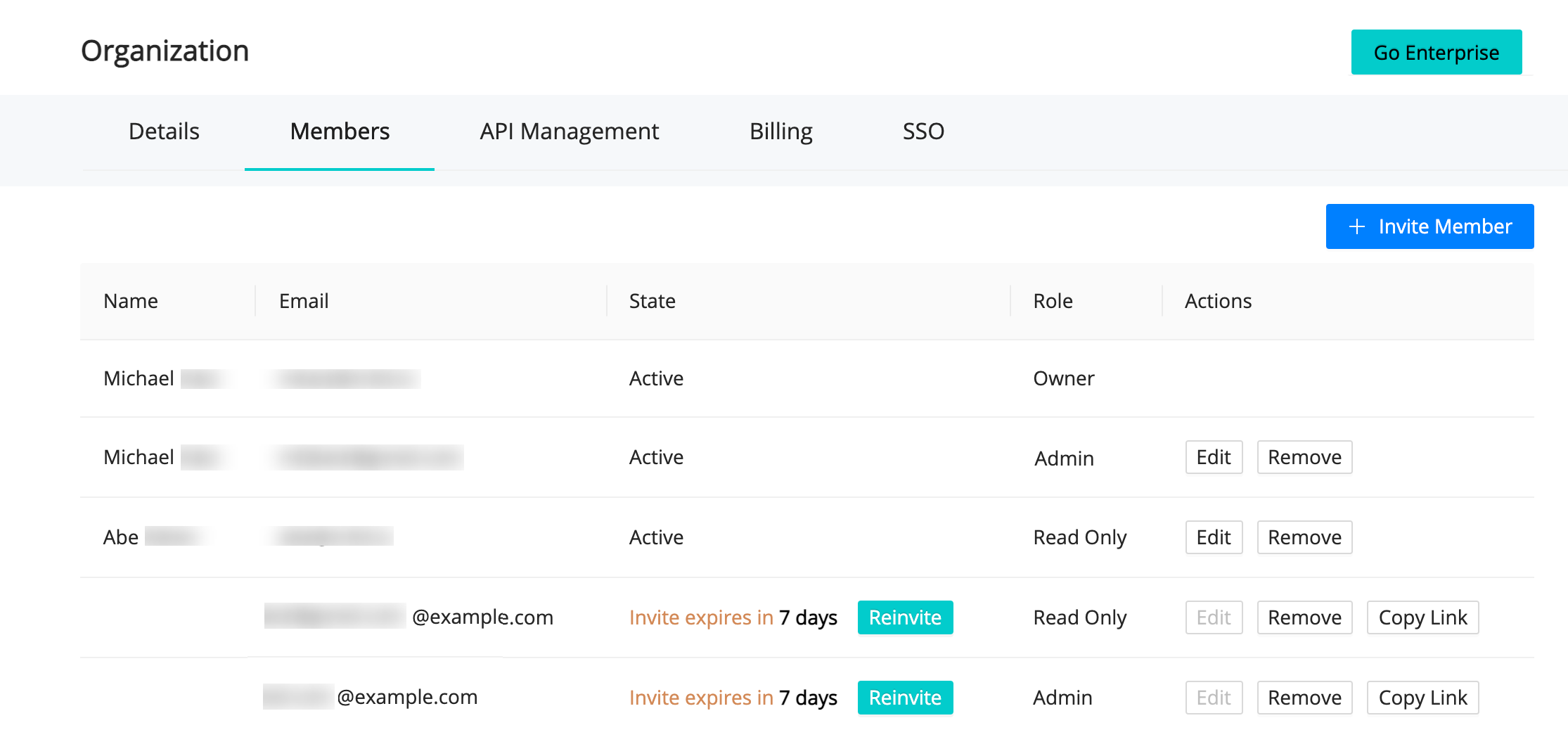
Task: Reinvite the pending Read Only member
Action: 905,617
